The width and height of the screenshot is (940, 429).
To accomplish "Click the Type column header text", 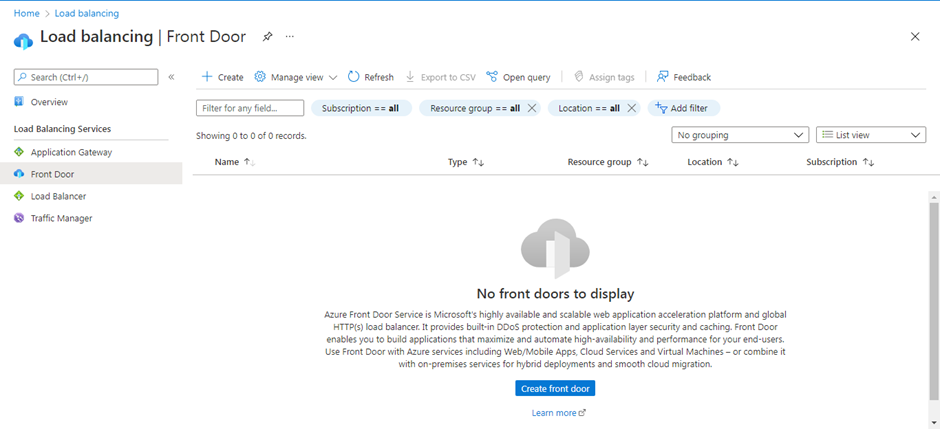I will 457,162.
